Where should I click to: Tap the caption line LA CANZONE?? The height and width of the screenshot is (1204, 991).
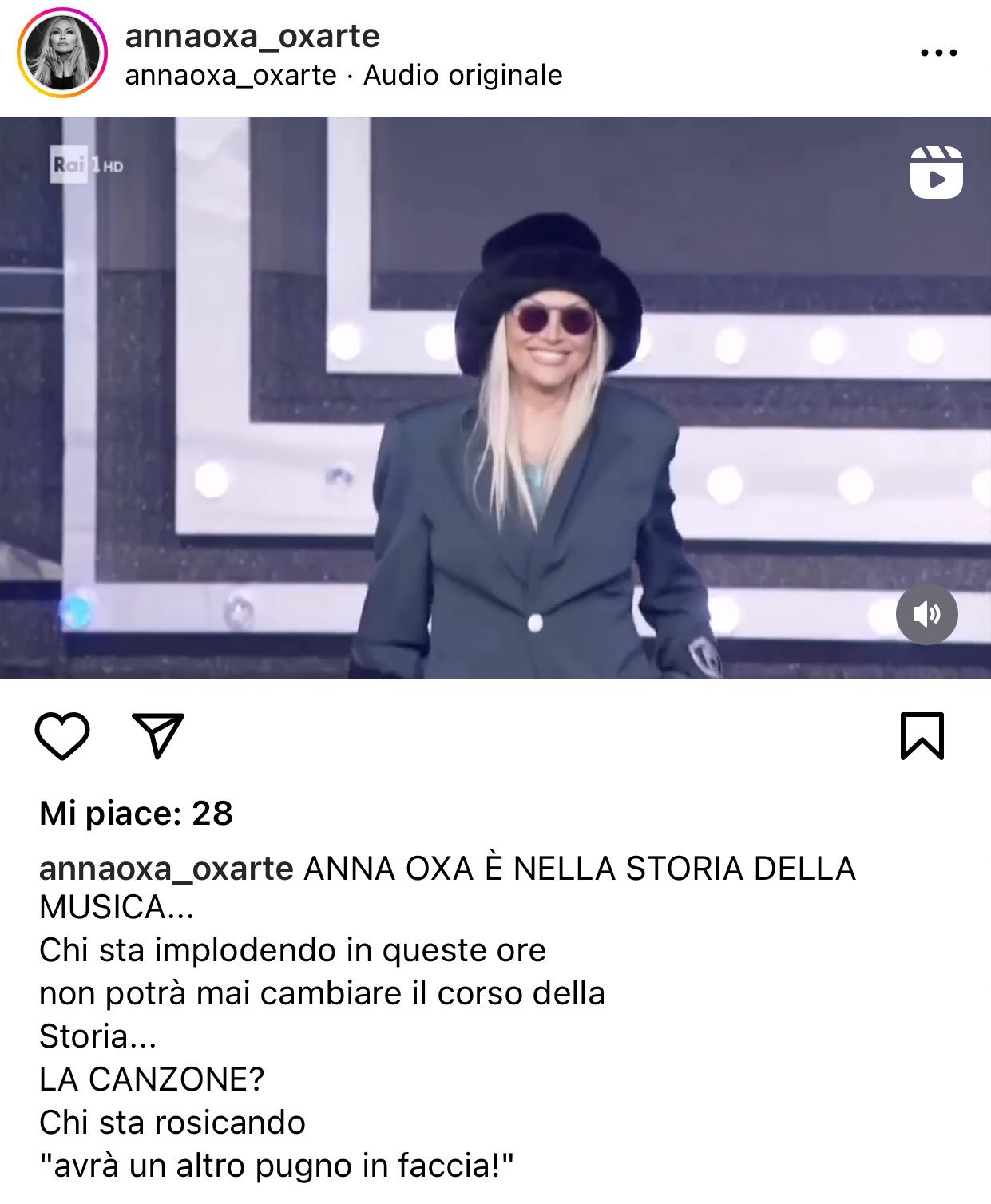(x=152, y=1079)
